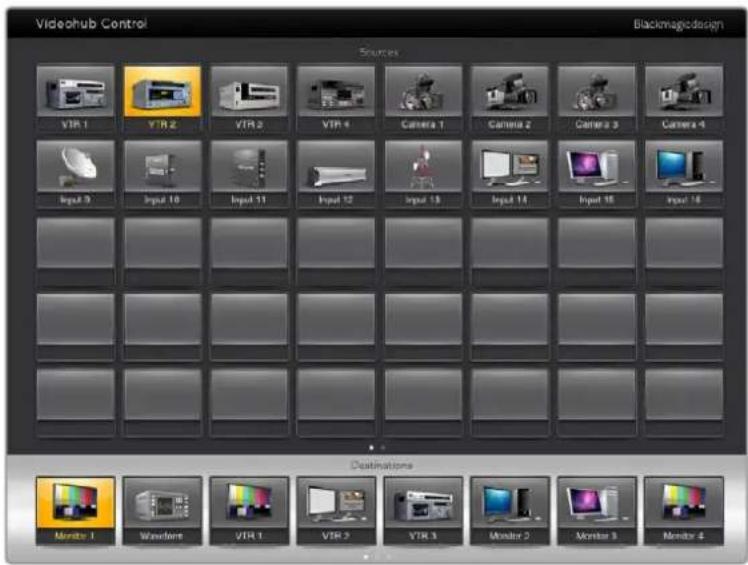Select the VTR 3 destination deck
748x565 pixels.
423,511
